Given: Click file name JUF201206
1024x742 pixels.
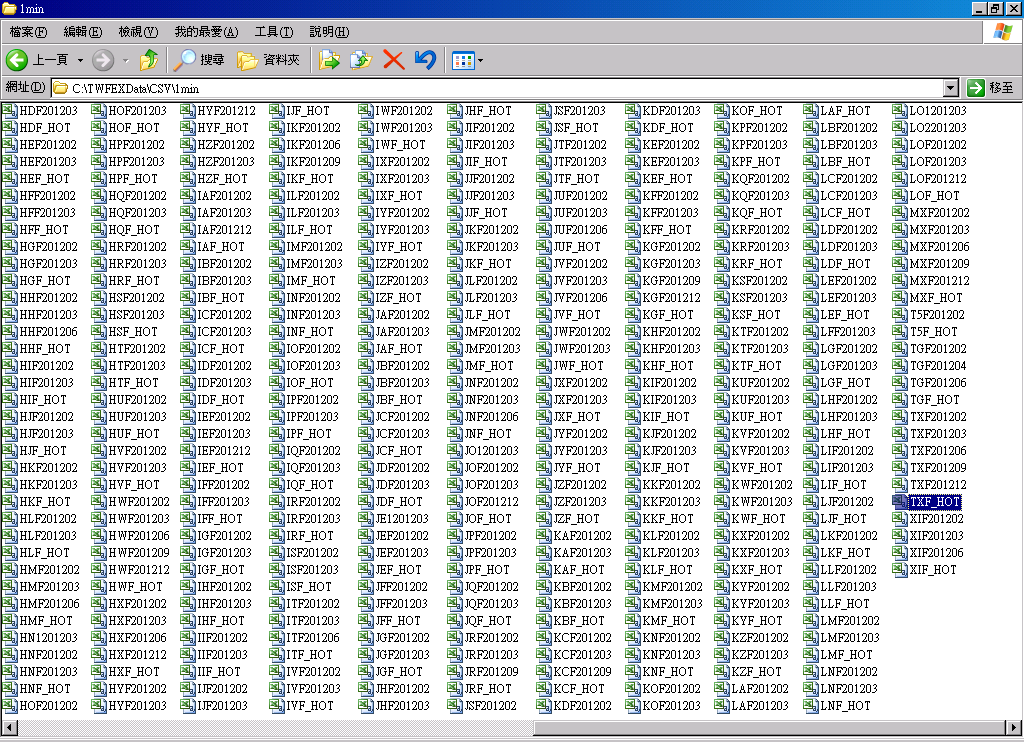Looking at the screenshot, I should click(580, 229).
